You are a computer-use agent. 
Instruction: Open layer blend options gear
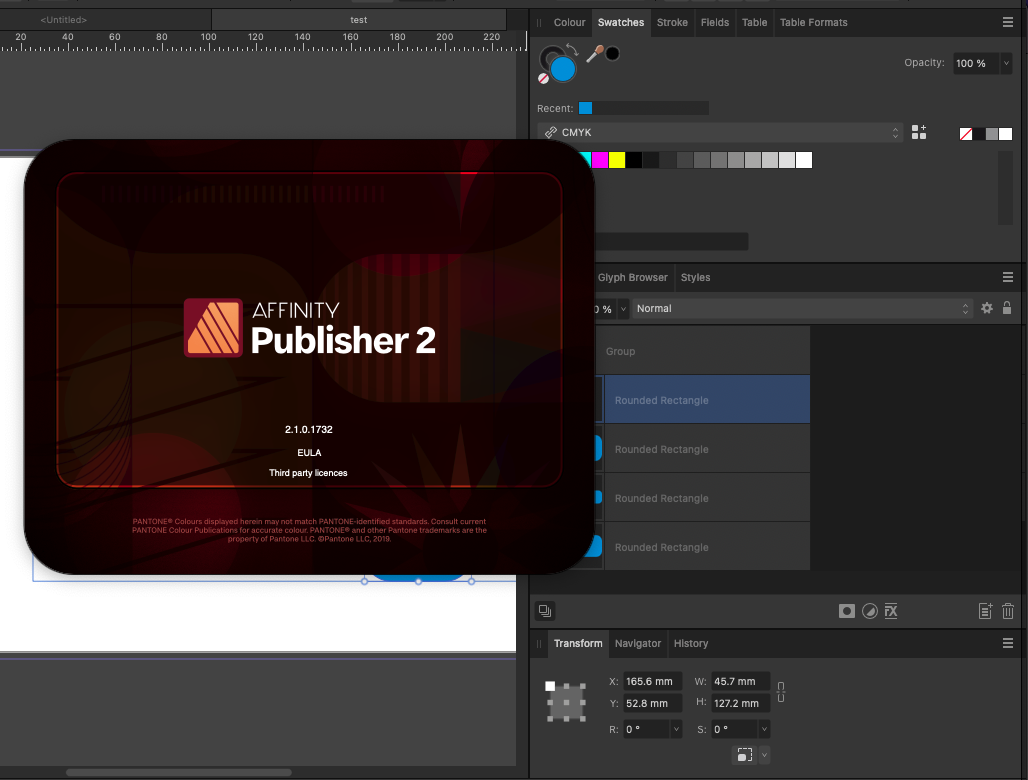click(987, 308)
